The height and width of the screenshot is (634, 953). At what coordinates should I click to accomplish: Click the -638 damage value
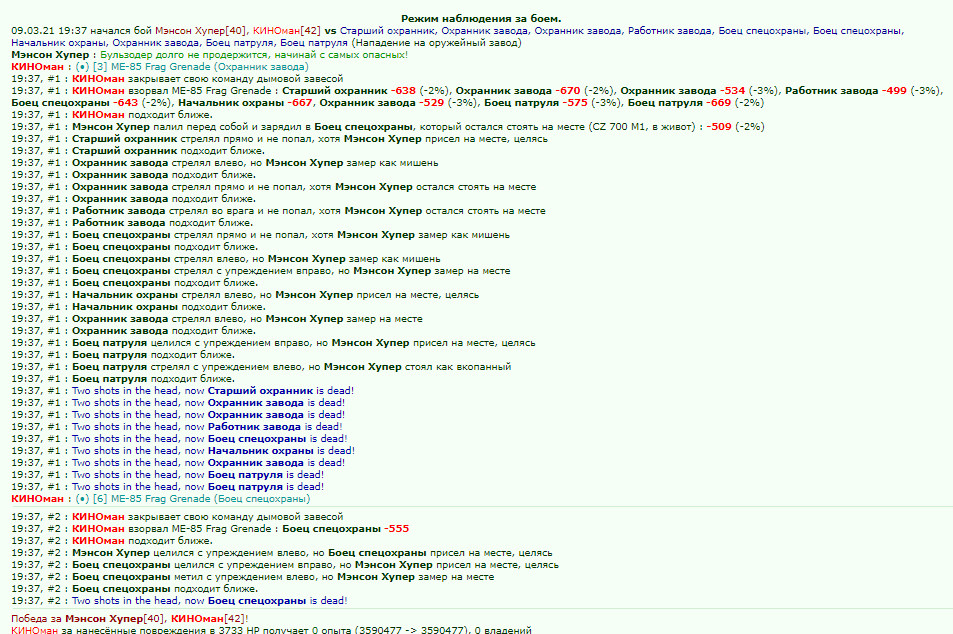pyautogui.click(x=404, y=91)
